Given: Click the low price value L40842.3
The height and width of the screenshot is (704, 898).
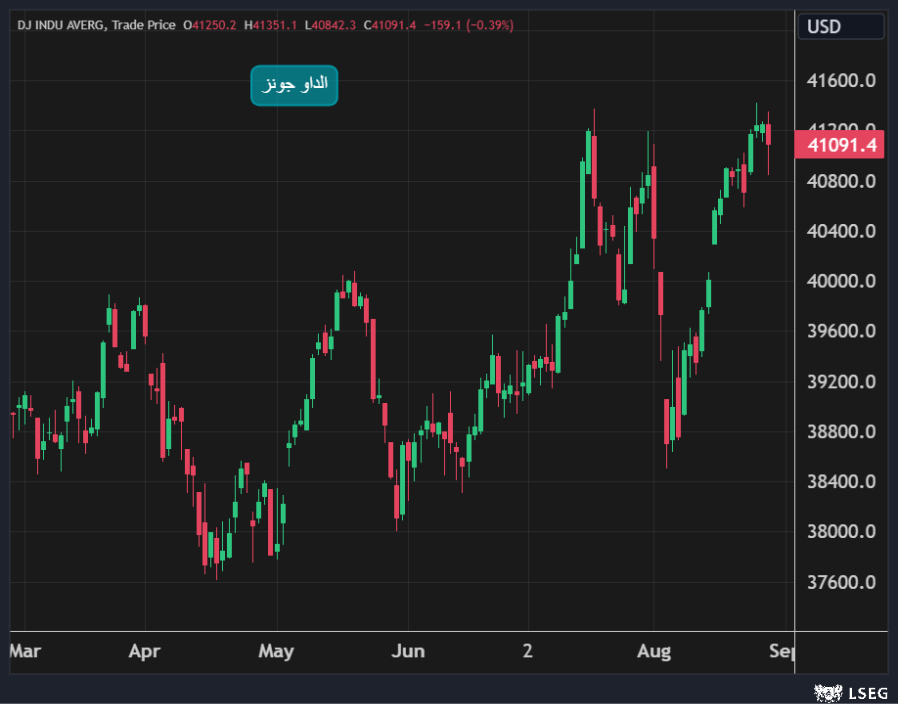Looking at the screenshot, I should tap(332, 24).
